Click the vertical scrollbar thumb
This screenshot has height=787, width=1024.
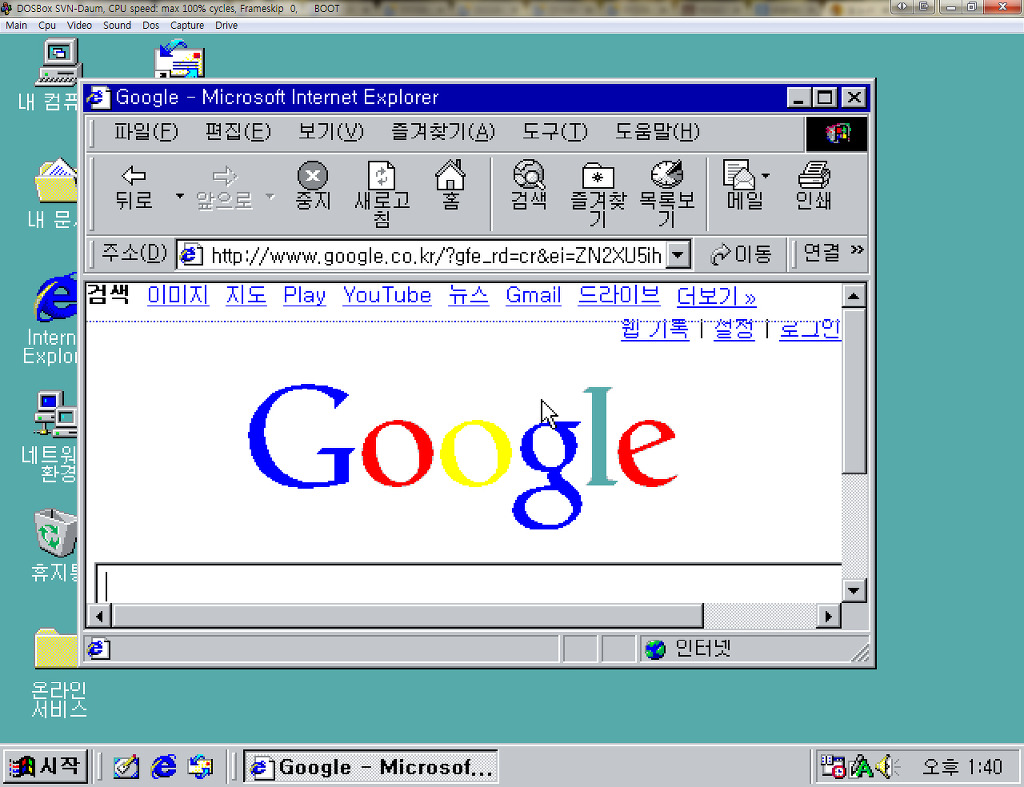[x=854, y=391]
